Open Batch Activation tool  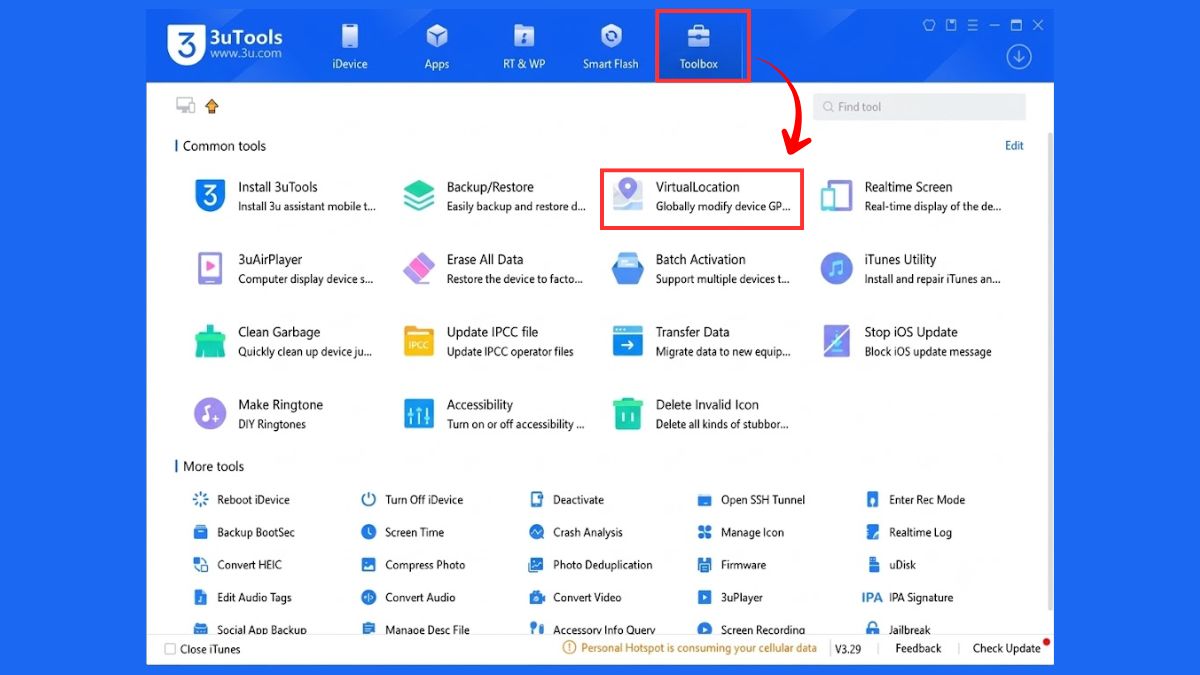tap(702, 268)
